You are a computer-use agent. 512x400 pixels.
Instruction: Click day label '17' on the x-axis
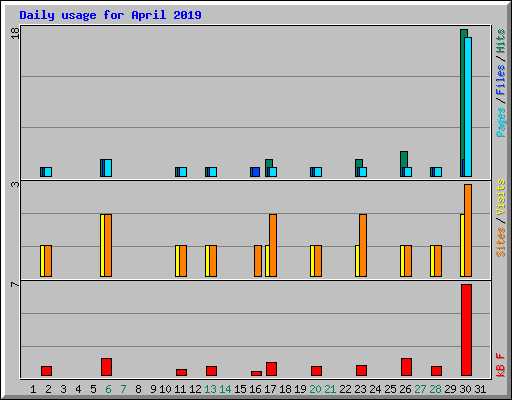pyautogui.click(x=270, y=389)
